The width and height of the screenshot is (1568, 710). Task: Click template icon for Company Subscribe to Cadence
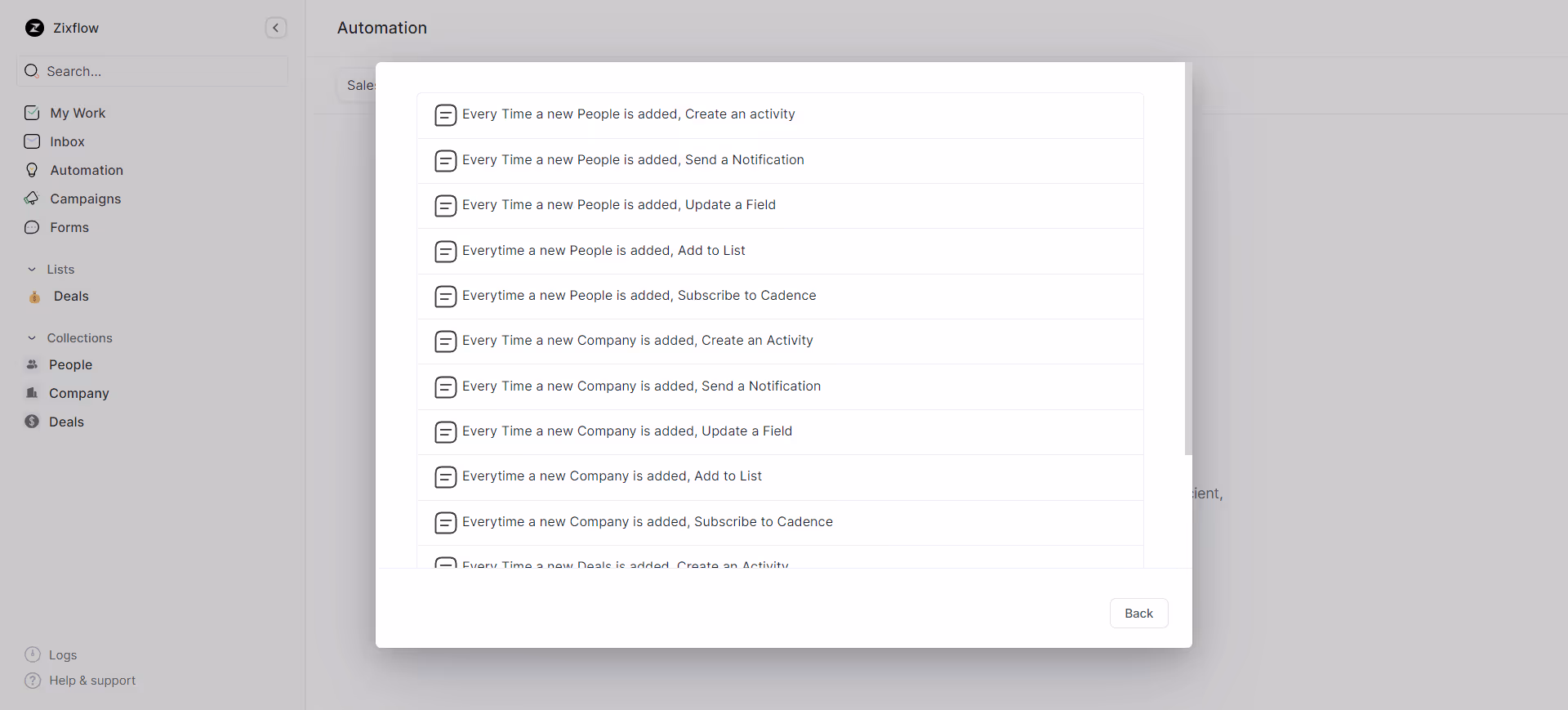coord(445,523)
